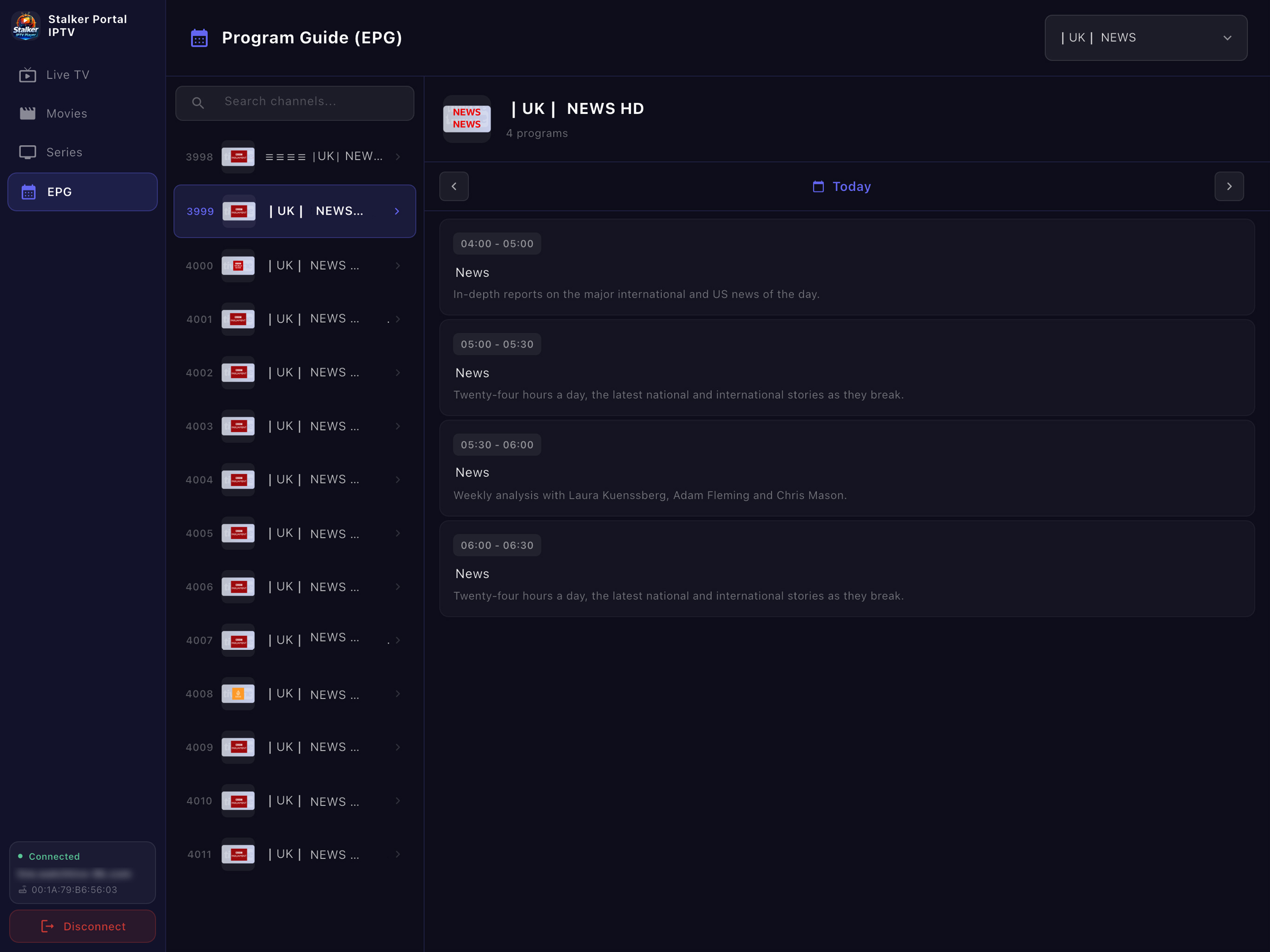Select channel 3999 UK NEWS
Viewport: 1270px width, 952px height.
pyautogui.click(x=295, y=212)
